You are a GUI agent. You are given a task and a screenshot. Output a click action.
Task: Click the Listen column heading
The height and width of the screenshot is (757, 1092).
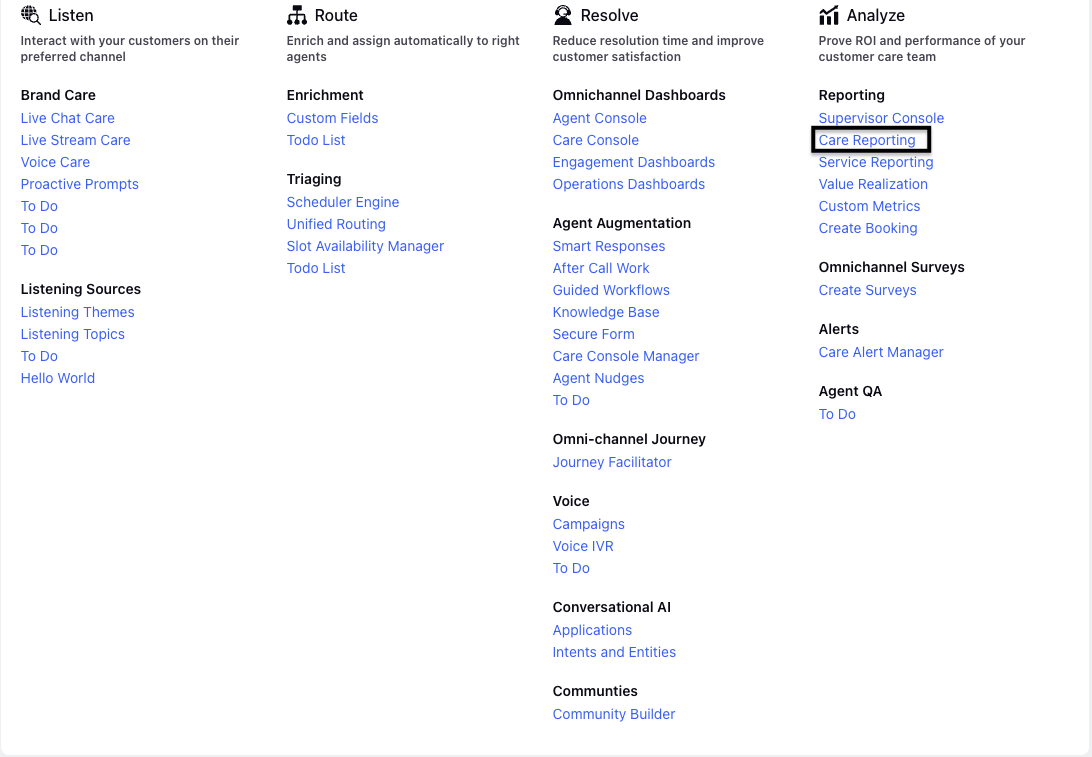(x=71, y=15)
